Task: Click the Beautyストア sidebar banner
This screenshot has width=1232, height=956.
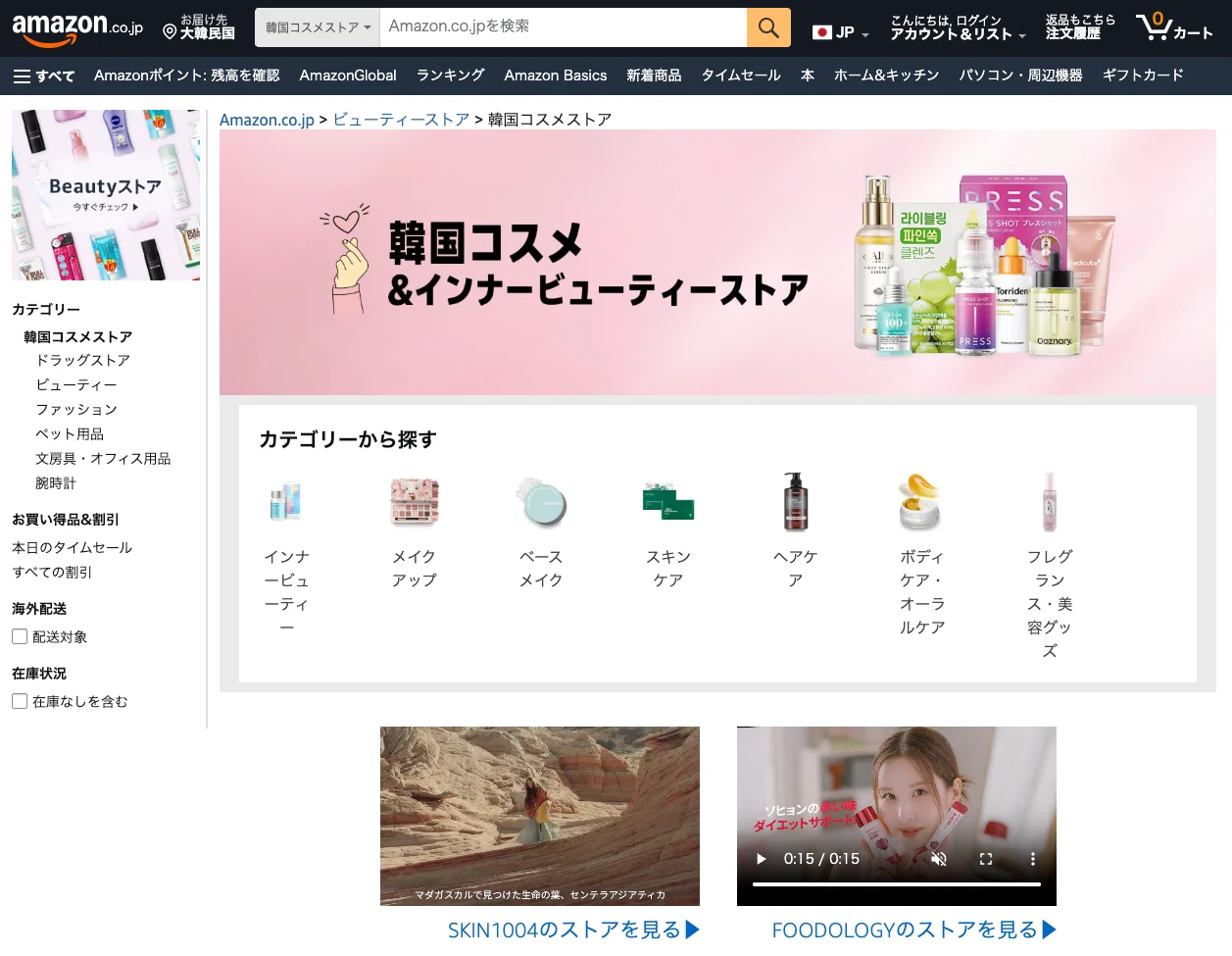Action: click(106, 195)
